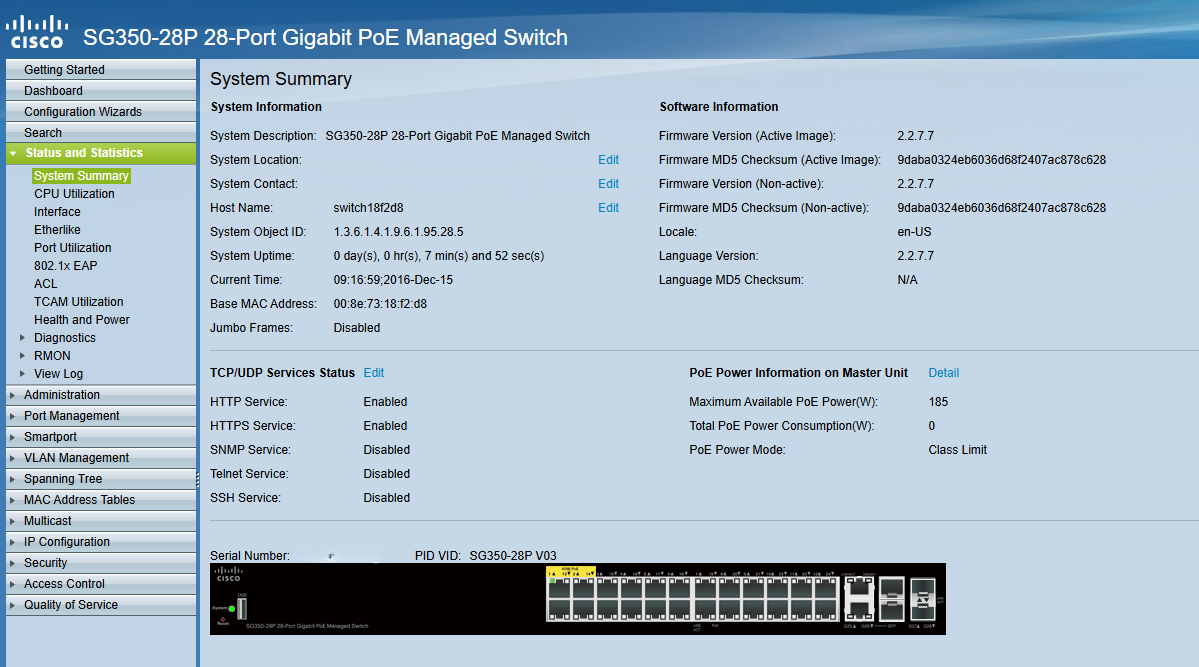Choose port 6 on the switch graphic
This screenshot has height=667, width=1199.
[679, 588]
